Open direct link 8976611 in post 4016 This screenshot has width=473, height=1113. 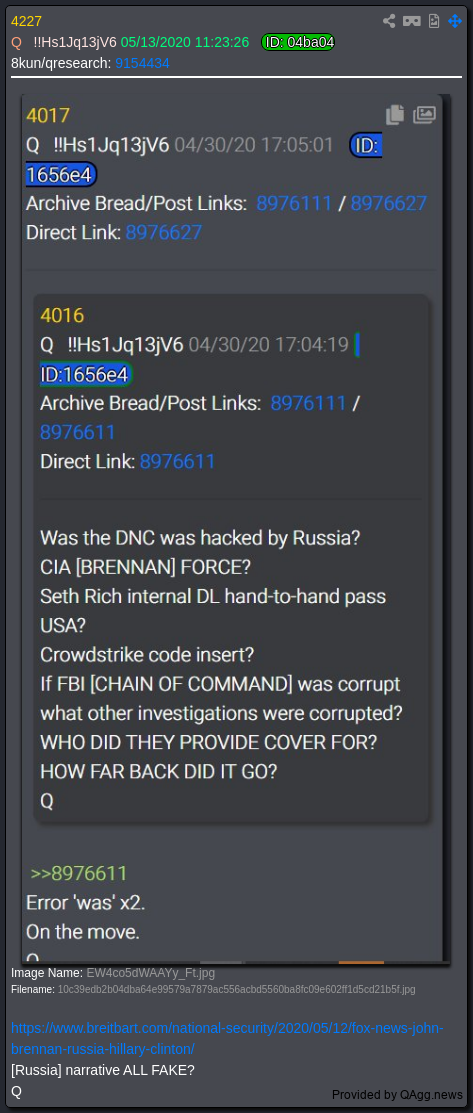click(178, 461)
